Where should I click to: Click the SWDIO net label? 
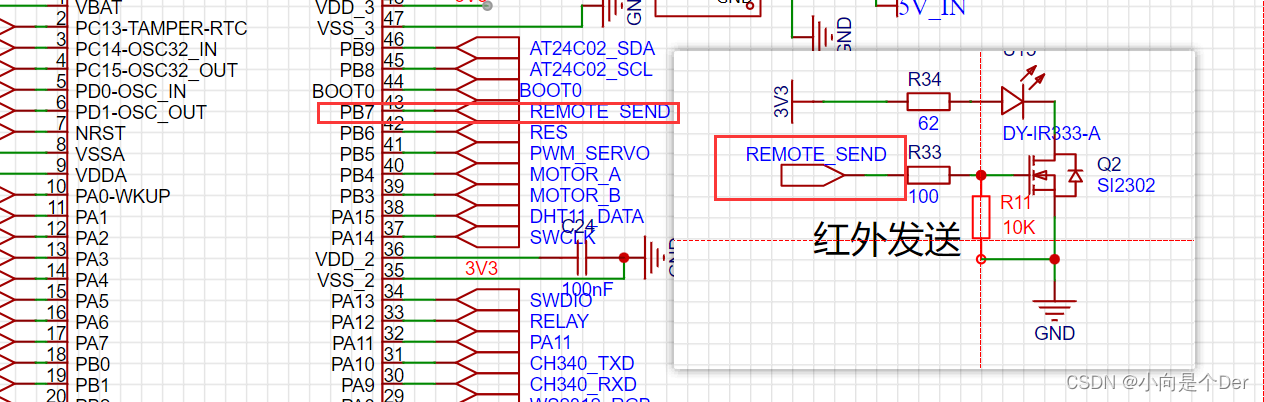coord(561,300)
